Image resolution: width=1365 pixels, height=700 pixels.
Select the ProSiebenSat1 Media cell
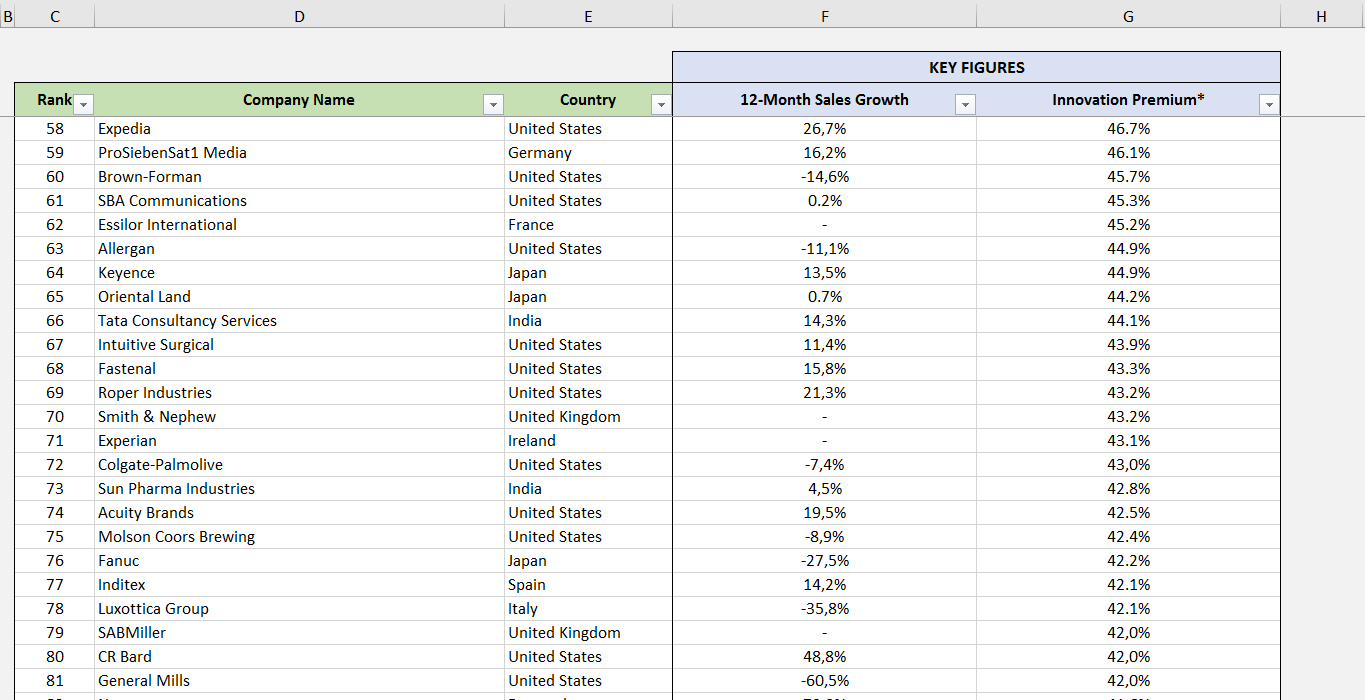click(x=300, y=153)
